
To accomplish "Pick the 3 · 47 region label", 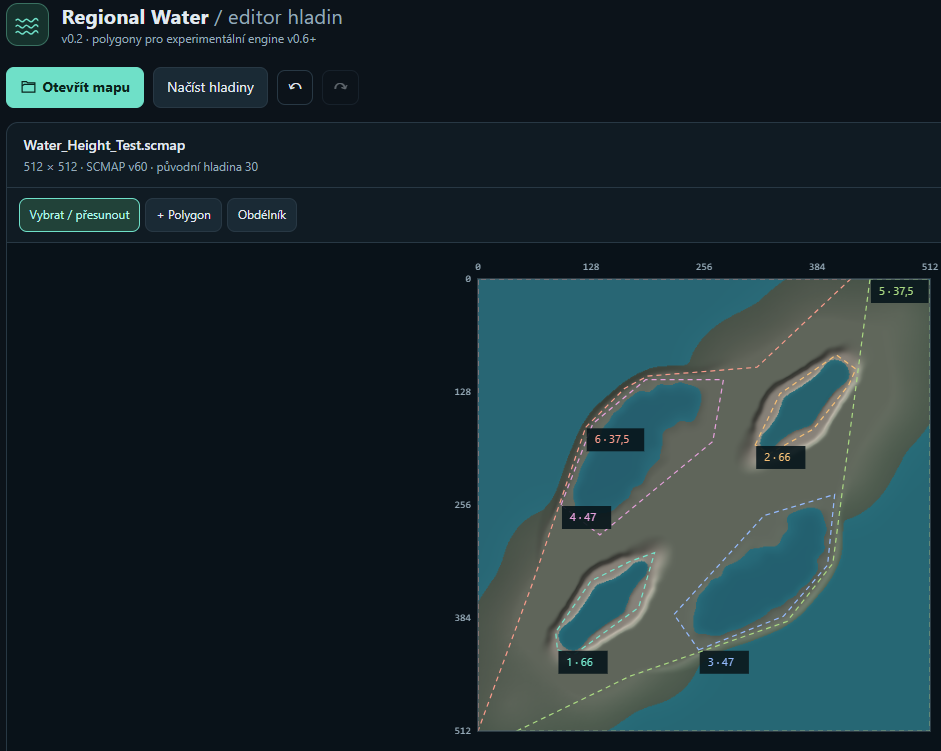I will (x=724, y=662).
